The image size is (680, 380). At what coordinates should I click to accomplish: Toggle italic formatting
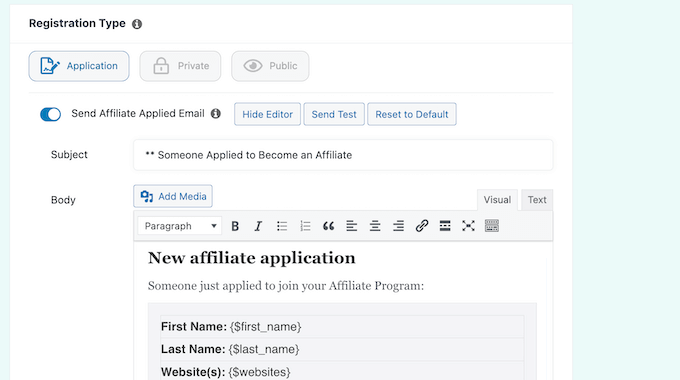[258, 226]
